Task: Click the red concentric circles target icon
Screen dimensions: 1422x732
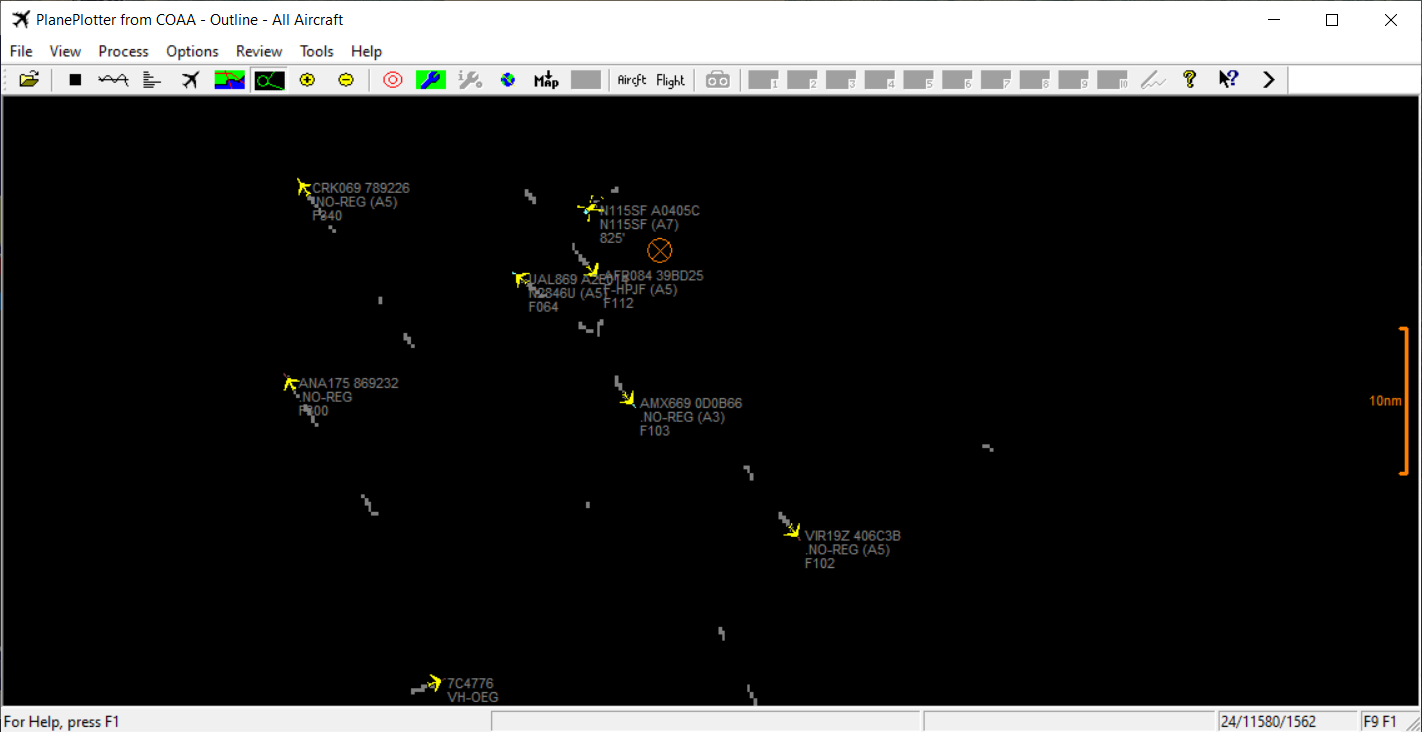Action: click(393, 80)
